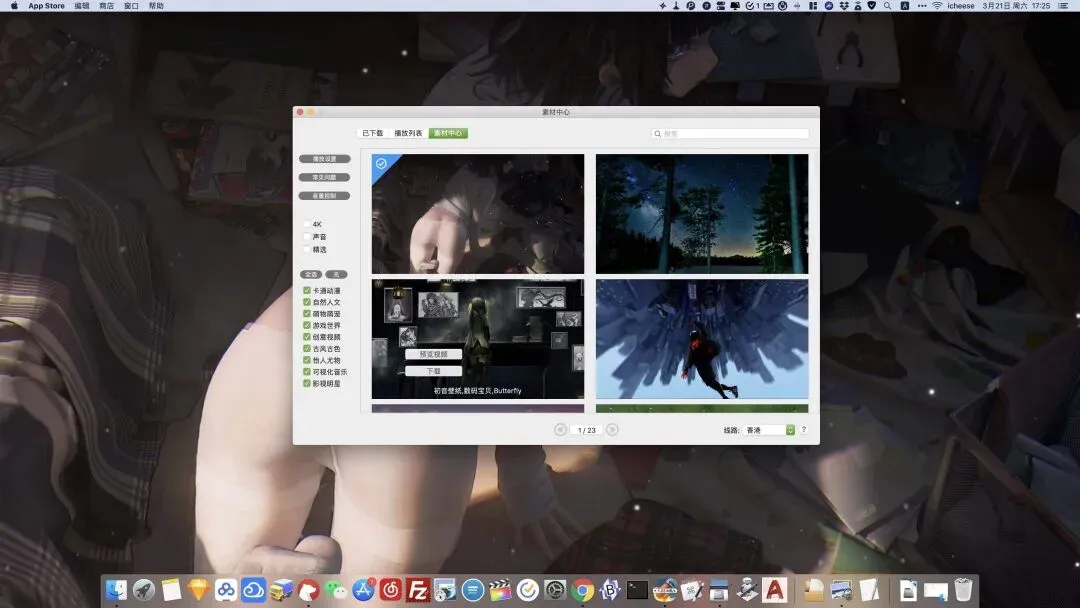
Task: Open the 帮助 menu in menu bar
Action: coord(156,6)
